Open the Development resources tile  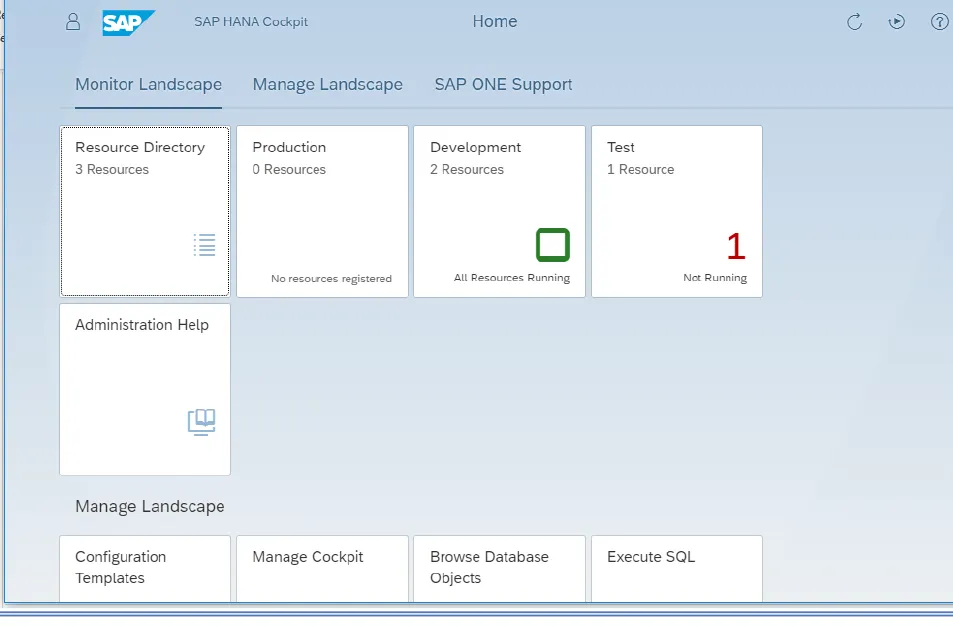(x=499, y=212)
